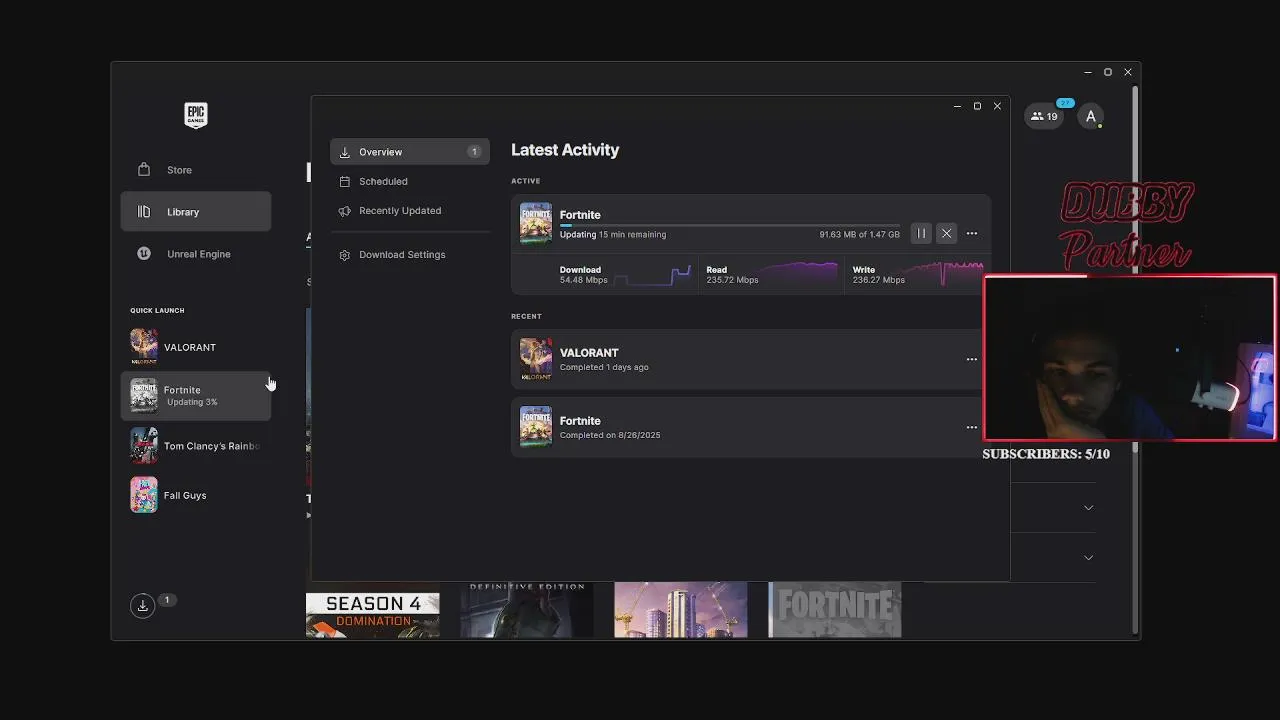Click the Store bag icon
The width and height of the screenshot is (1280, 720).
pyautogui.click(x=144, y=170)
